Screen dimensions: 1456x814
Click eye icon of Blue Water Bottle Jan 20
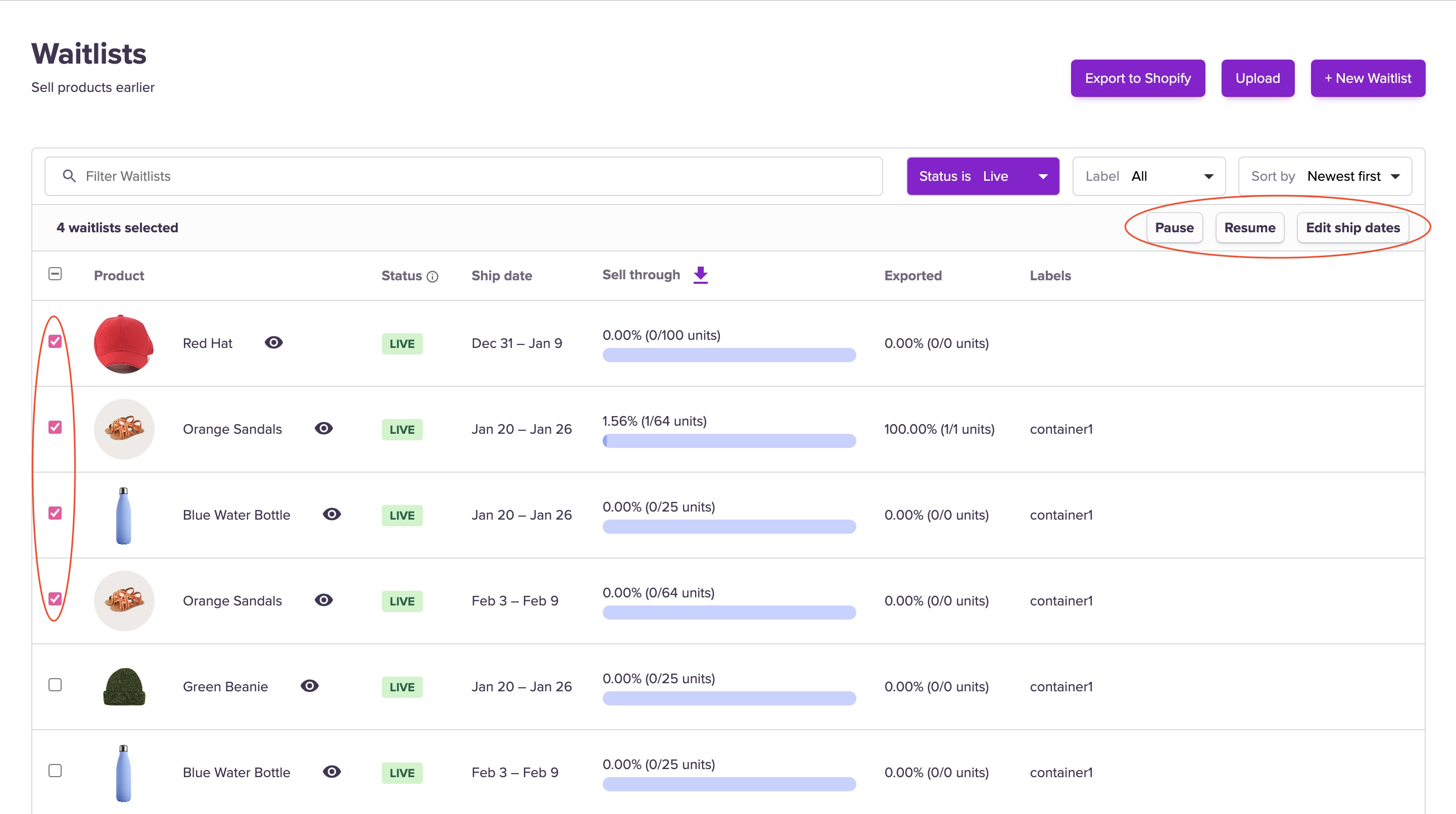332,514
